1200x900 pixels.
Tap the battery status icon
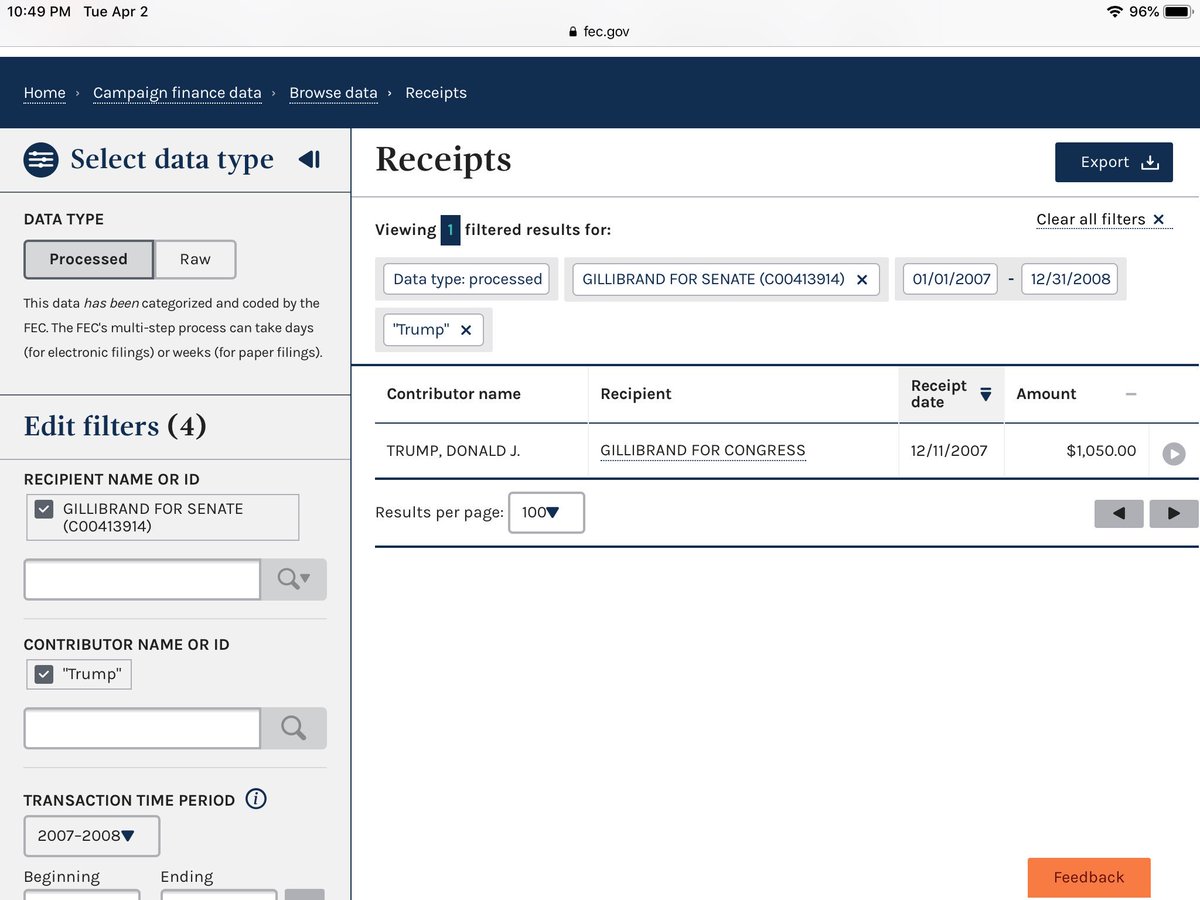click(x=1176, y=12)
